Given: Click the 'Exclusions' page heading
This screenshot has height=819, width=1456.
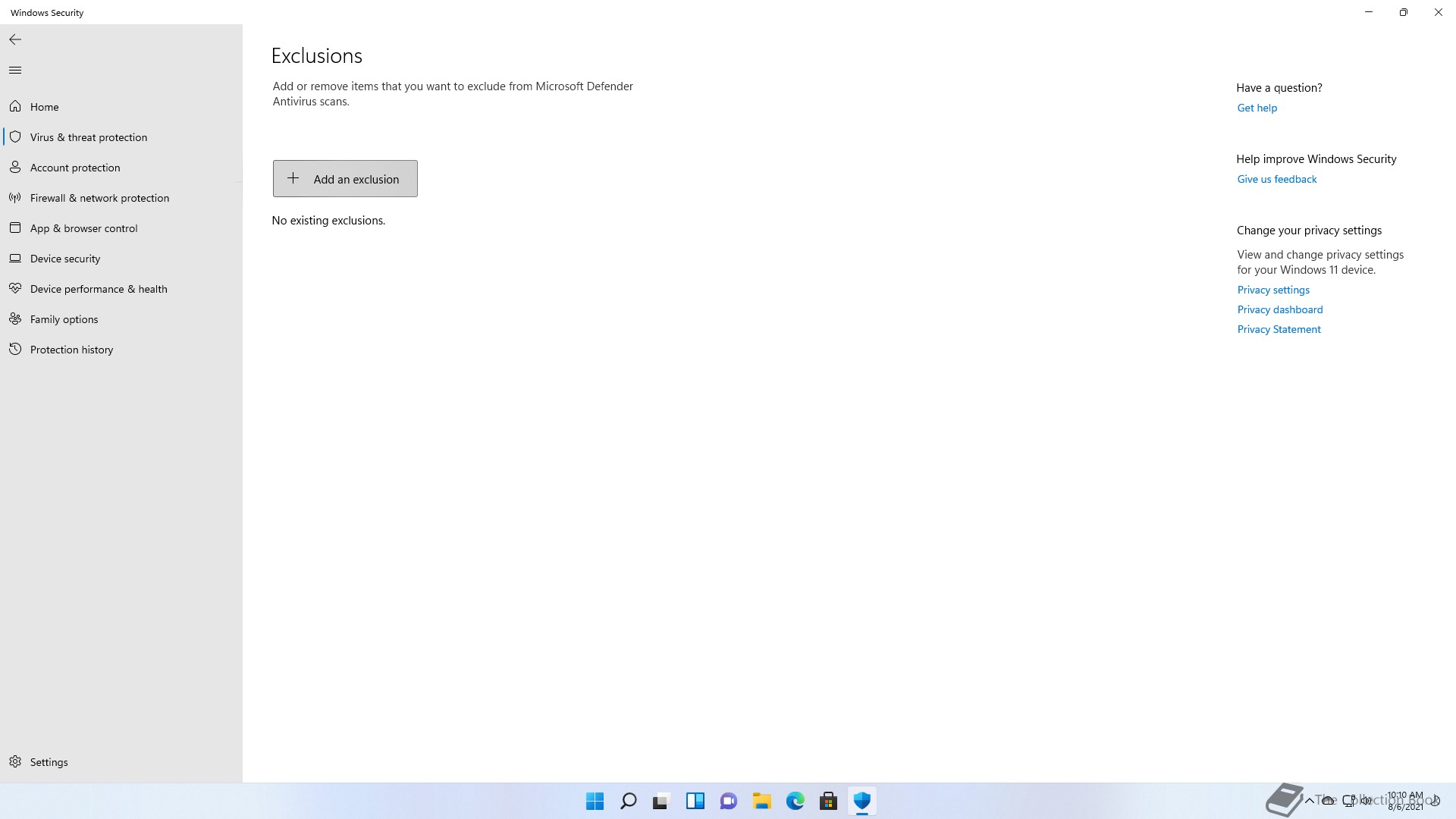Looking at the screenshot, I should point(317,56).
